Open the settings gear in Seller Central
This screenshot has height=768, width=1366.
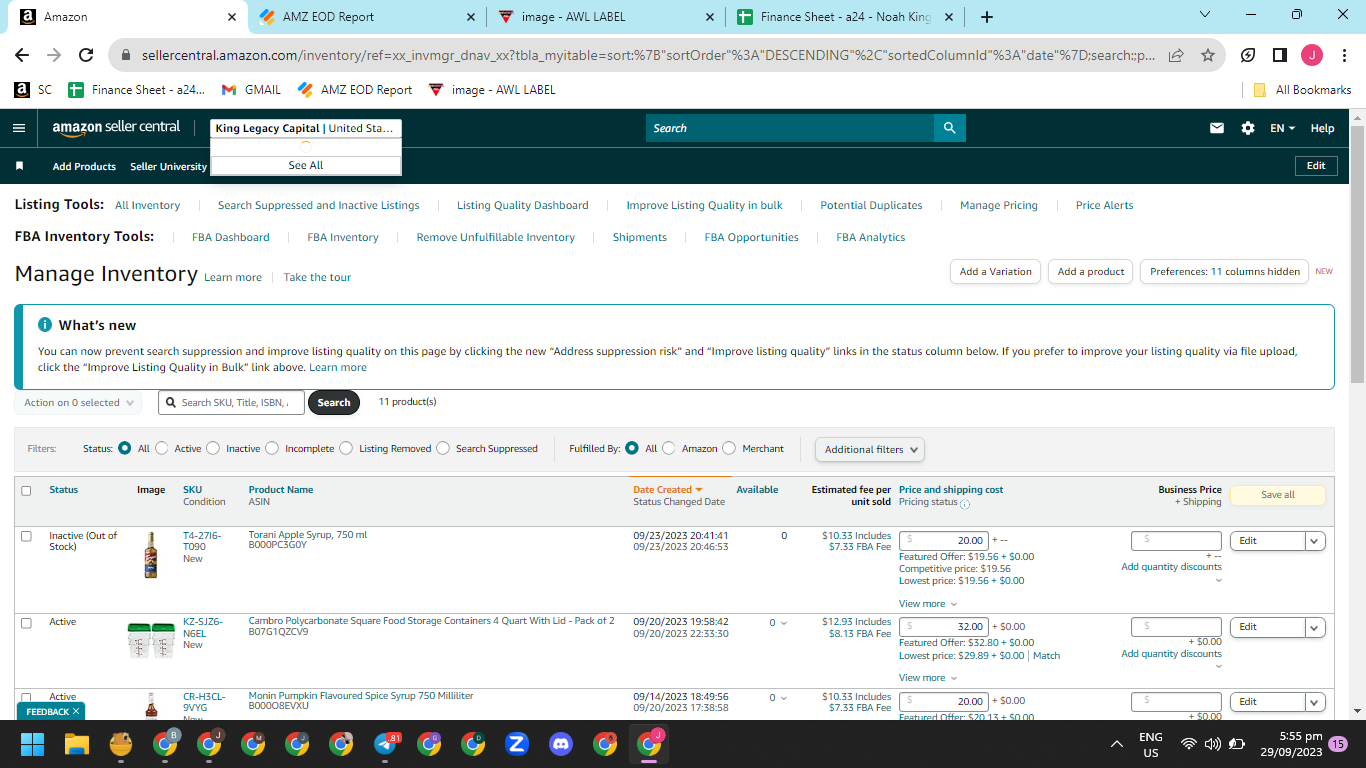[x=1248, y=128]
